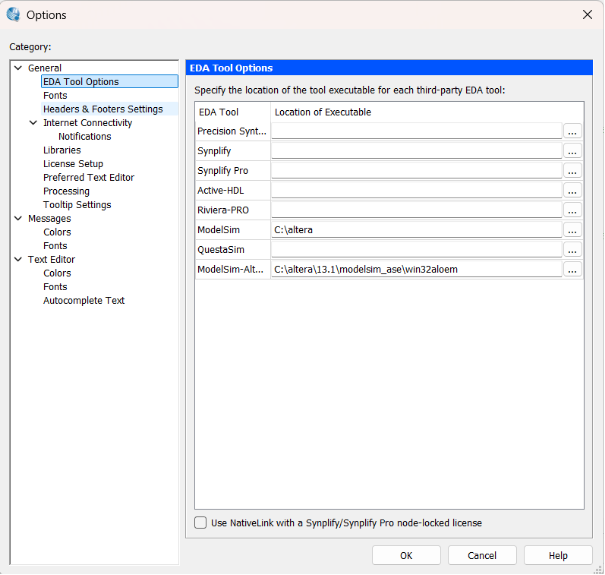Click the Options dialog globe icon

click(x=13, y=14)
